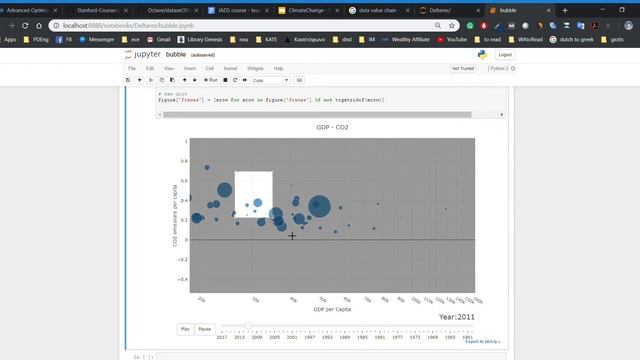Open the Cell menu
The width and height of the screenshot is (640, 360).
209,69
